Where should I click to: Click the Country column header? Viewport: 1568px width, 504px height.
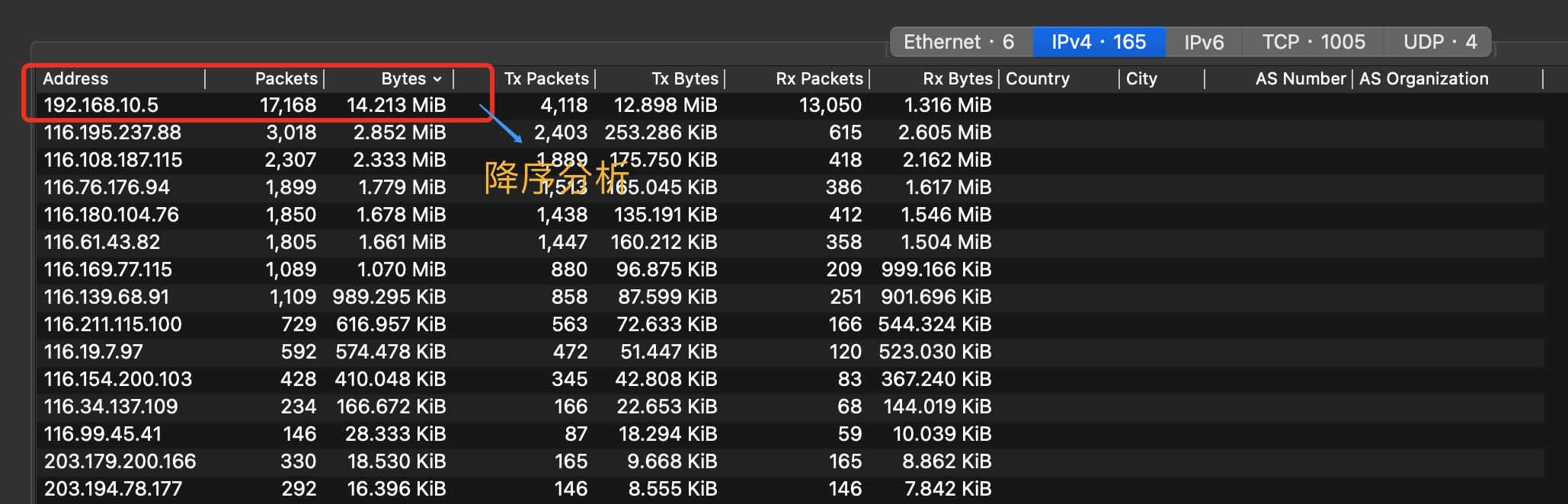tap(1038, 78)
